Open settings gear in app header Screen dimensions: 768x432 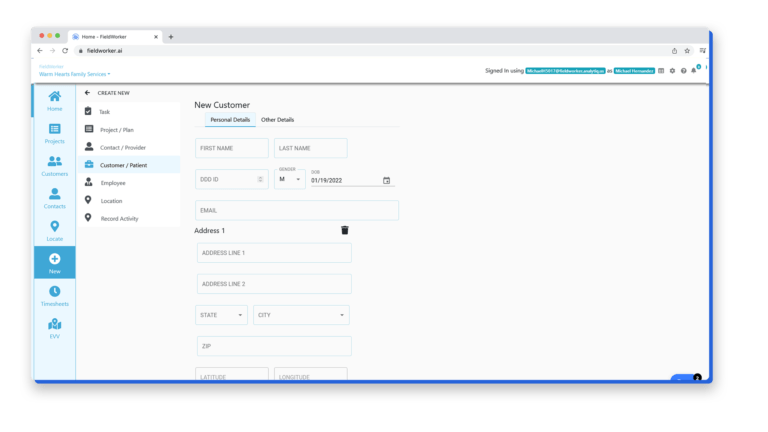(x=672, y=71)
